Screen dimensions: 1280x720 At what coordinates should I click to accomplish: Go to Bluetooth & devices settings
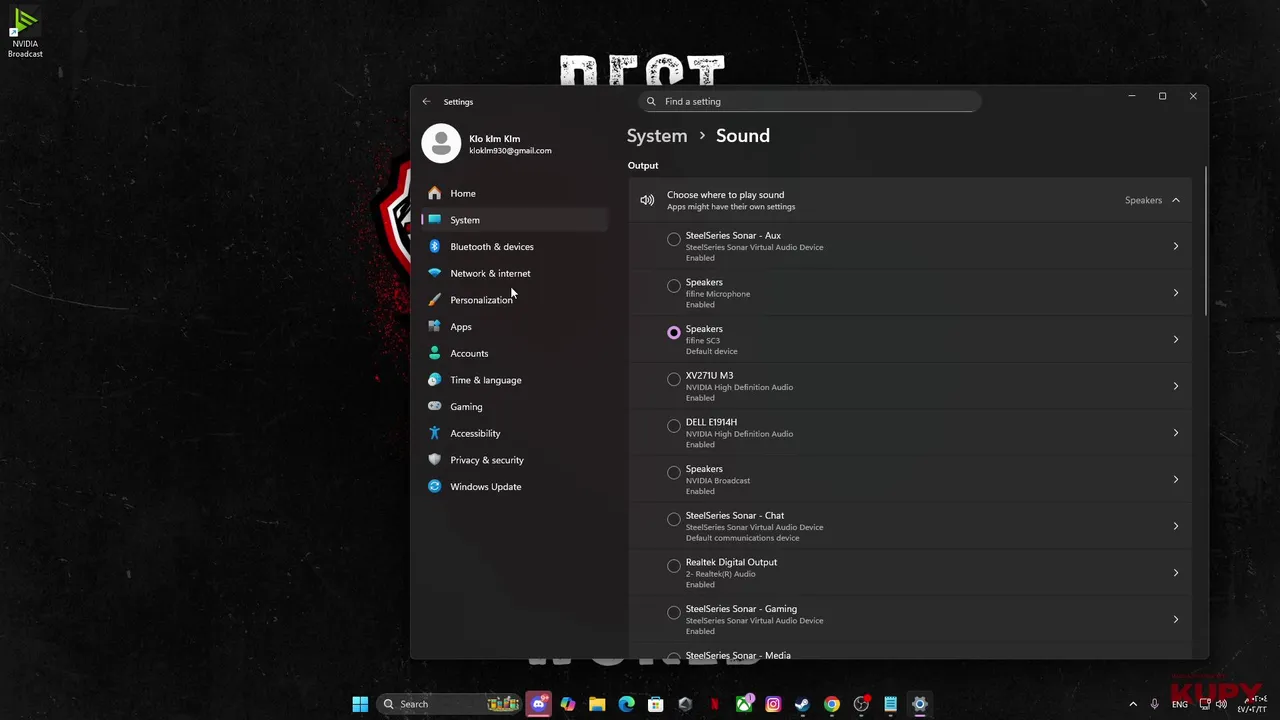point(515,246)
